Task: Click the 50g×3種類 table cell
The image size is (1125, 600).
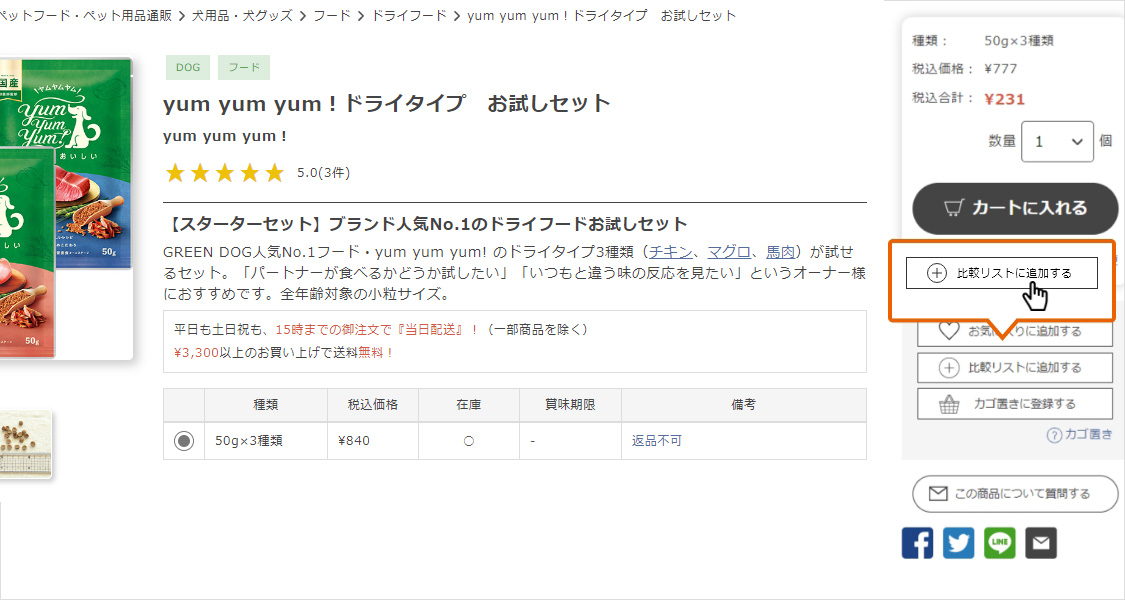Action: (x=266, y=441)
